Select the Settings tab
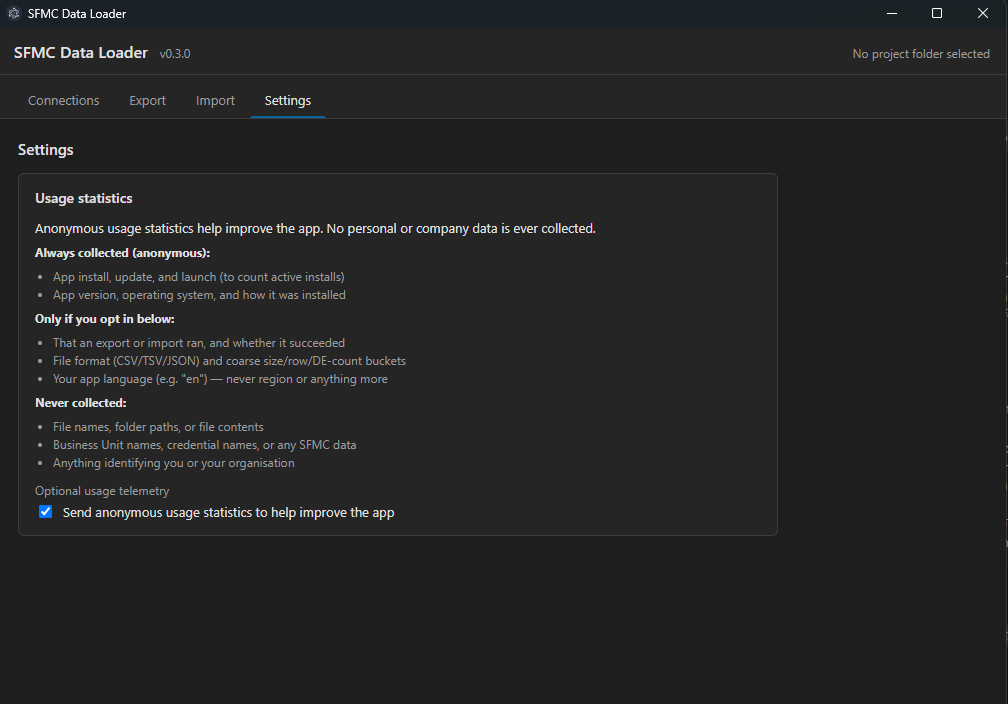 [x=287, y=100]
